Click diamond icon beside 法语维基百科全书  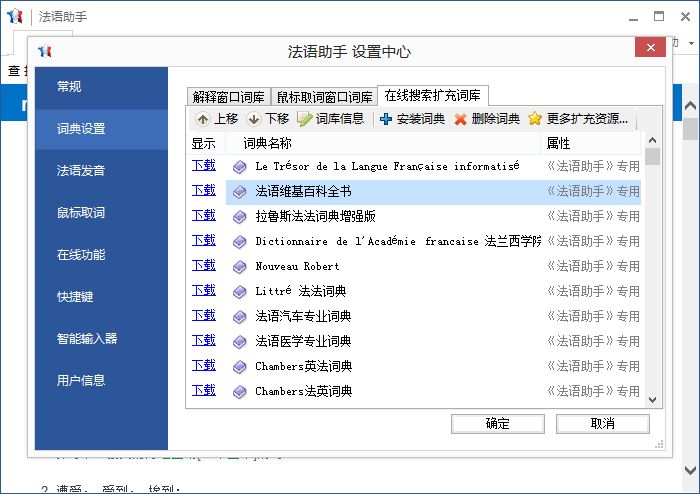(x=240, y=192)
